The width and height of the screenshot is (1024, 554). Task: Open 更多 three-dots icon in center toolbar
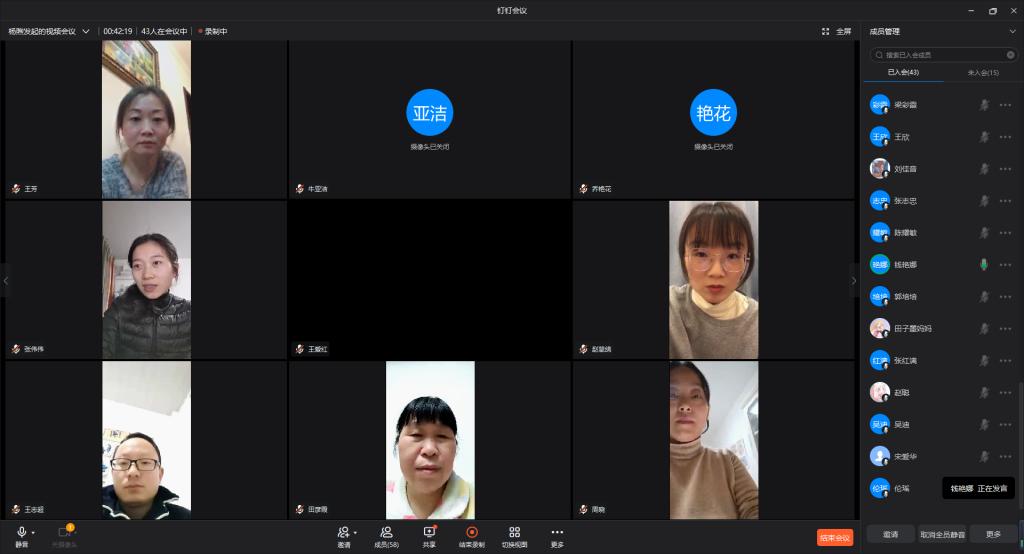click(557, 532)
